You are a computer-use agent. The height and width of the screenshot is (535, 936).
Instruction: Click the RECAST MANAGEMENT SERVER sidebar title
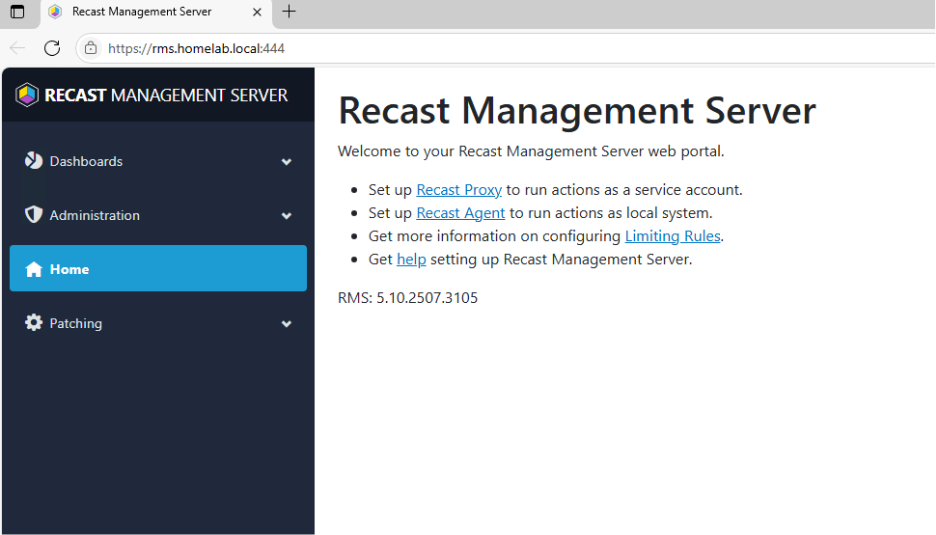click(x=166, y=95)
